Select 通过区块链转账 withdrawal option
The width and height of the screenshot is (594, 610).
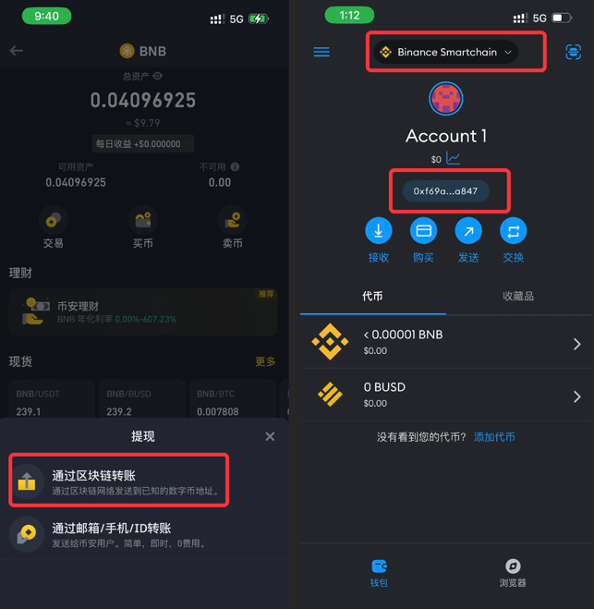[119, 481]
